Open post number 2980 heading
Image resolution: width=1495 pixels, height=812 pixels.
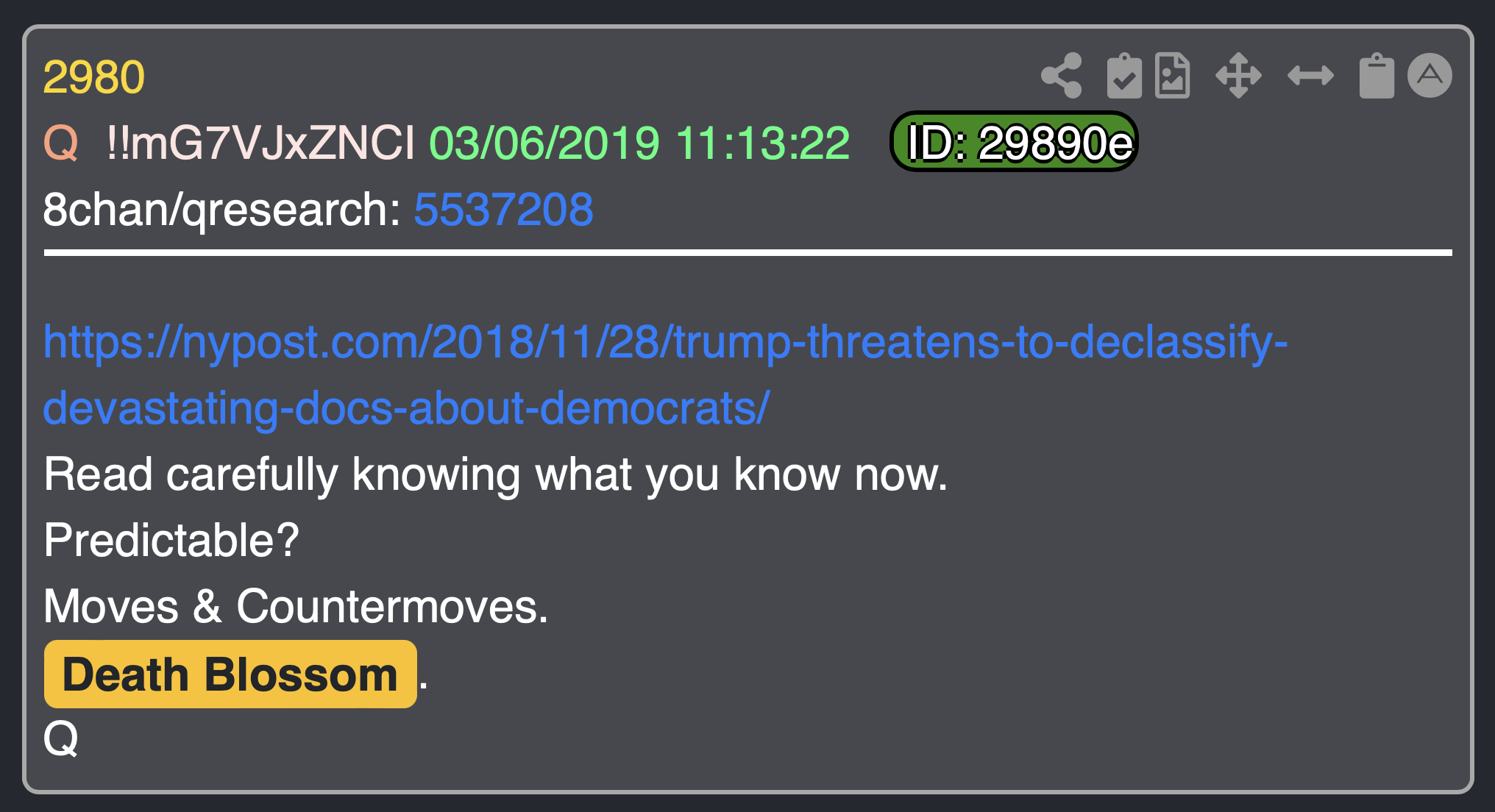click(94, 77)
